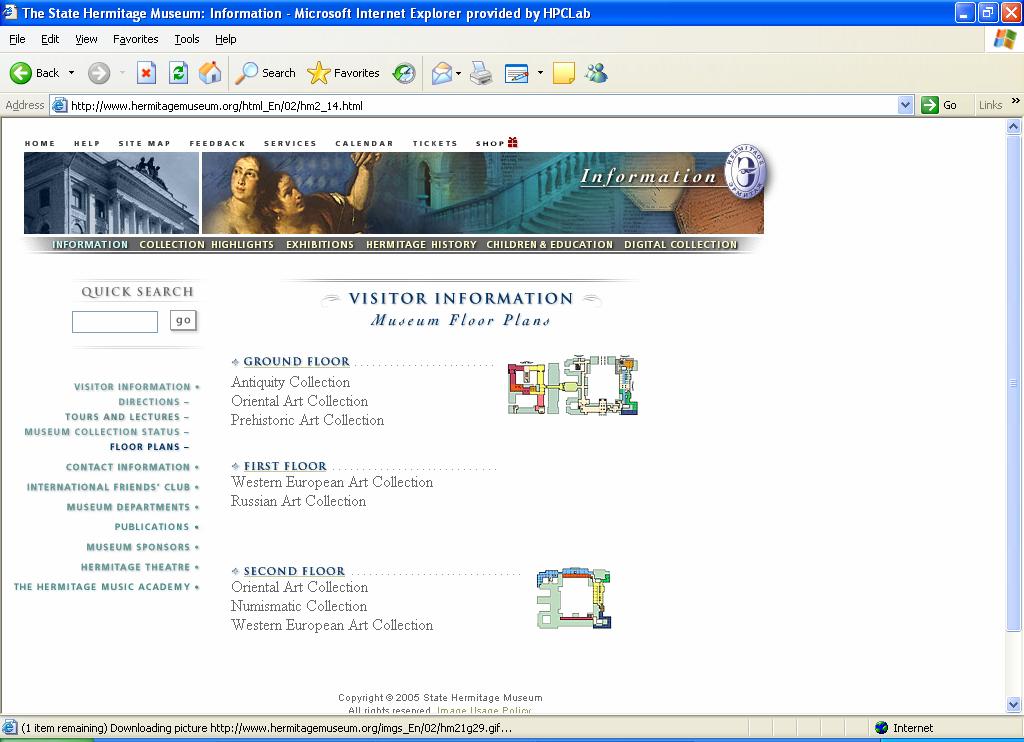Open the Messenger people icon
1024x742 pixels.
596,73
